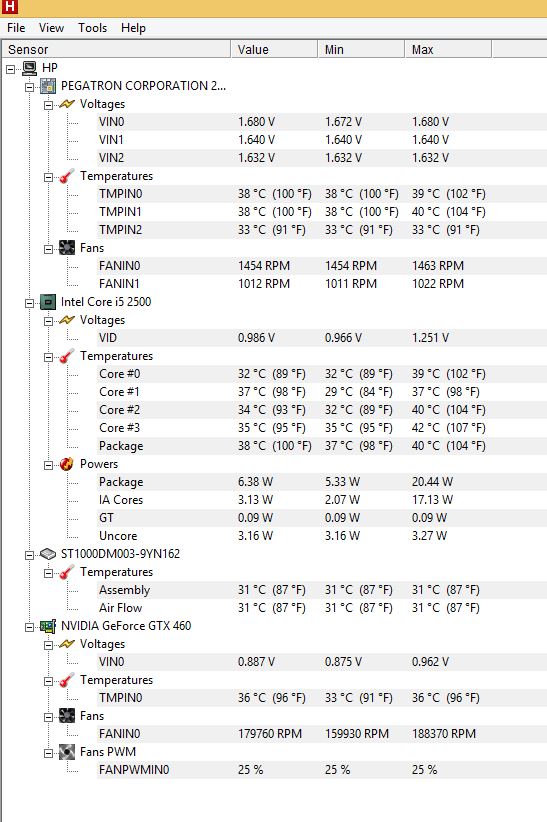547x822 pixels.
Task: Click the Value column header
Action: click(x=274, y=49)
